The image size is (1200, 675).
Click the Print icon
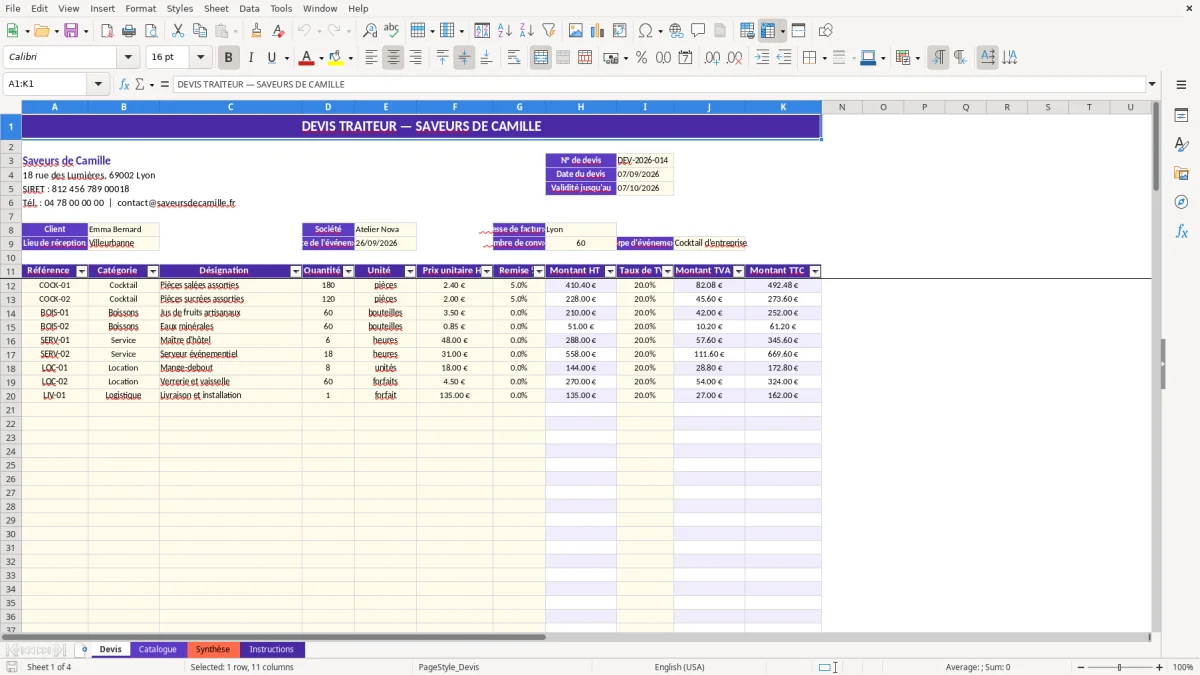click(x=130, y=30)
